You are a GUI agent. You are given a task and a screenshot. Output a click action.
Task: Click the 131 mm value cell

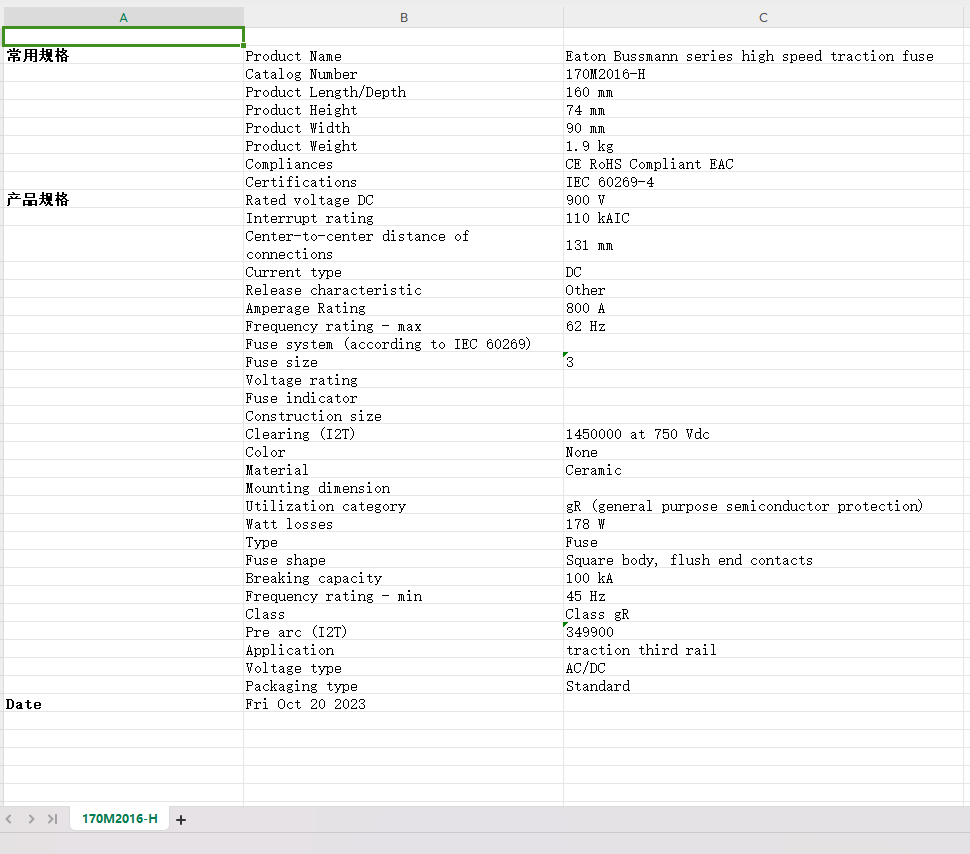pyautogui.click(x=763, y=244)
